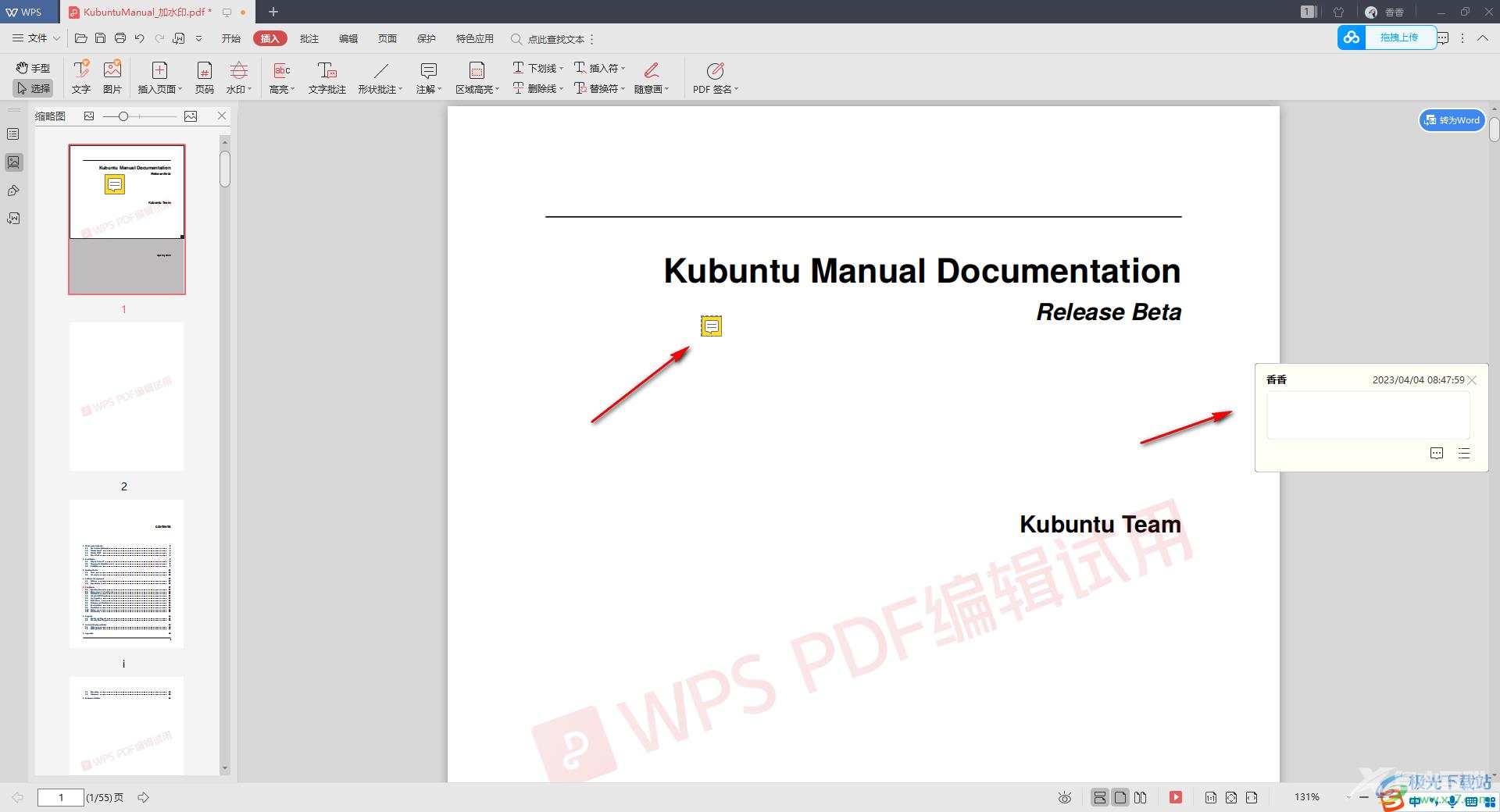Click inside the note text area
Screen dimensions: 1500x812
click(1368, 415)
